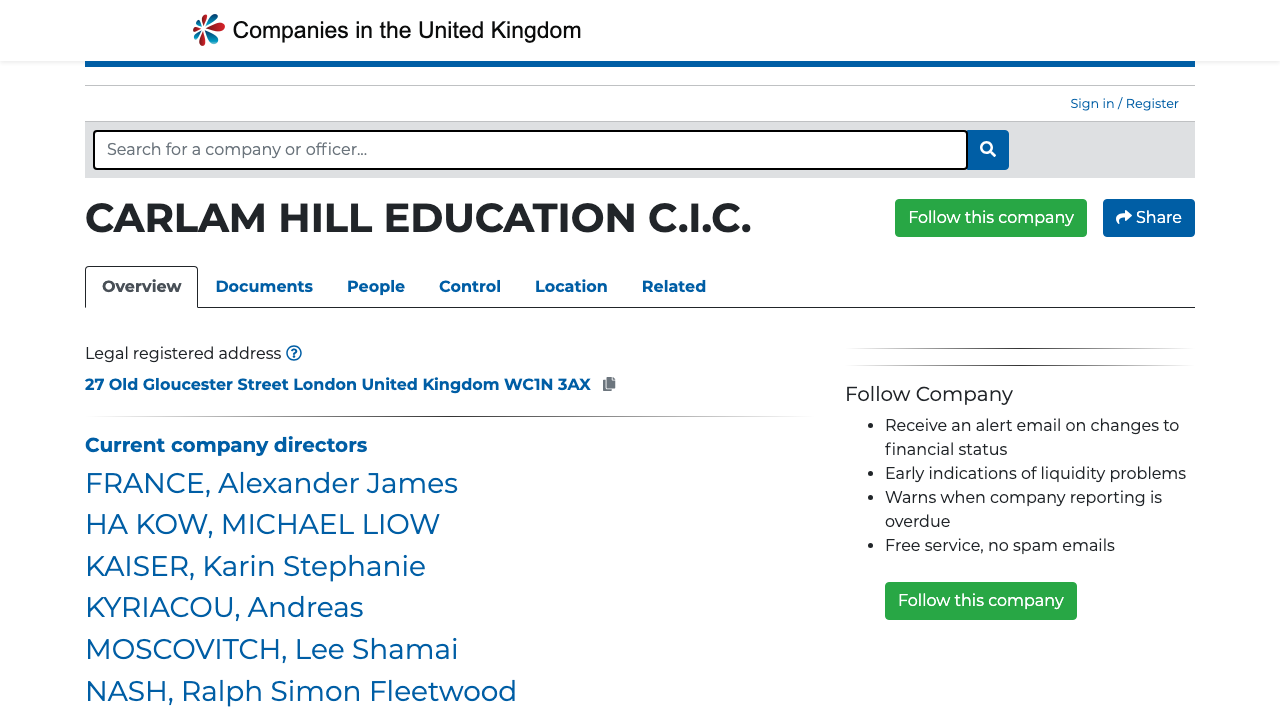The image size is (1280, 720).
Task: Open the Sign in link
Action: tap(1091, 103)
